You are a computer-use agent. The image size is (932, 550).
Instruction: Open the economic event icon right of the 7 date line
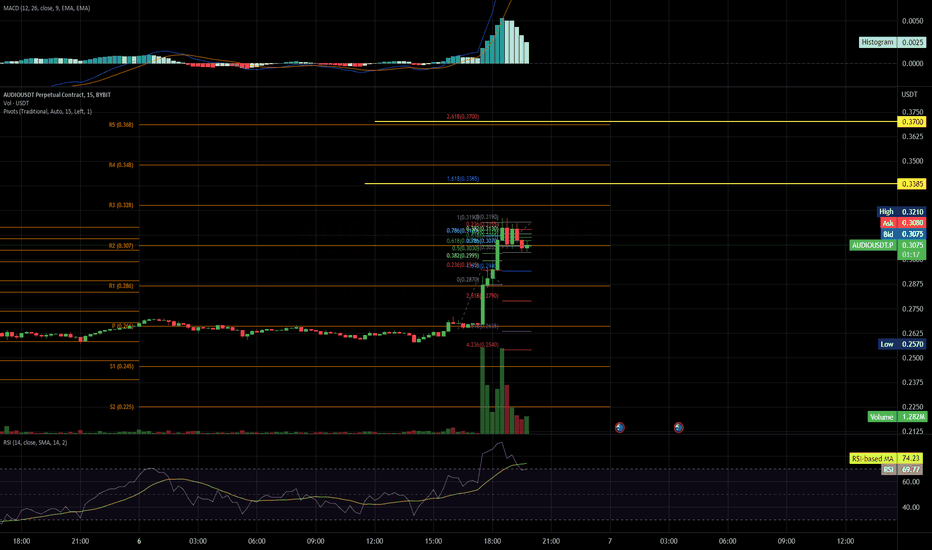coord(619,428)
